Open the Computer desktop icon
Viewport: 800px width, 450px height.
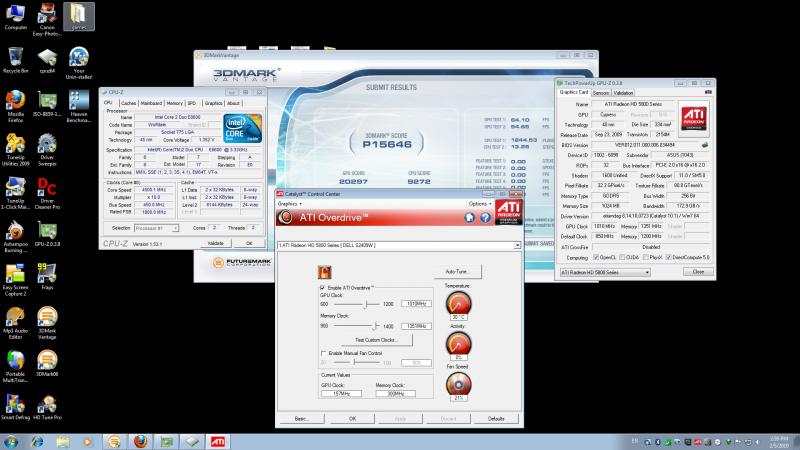(15, 17)
